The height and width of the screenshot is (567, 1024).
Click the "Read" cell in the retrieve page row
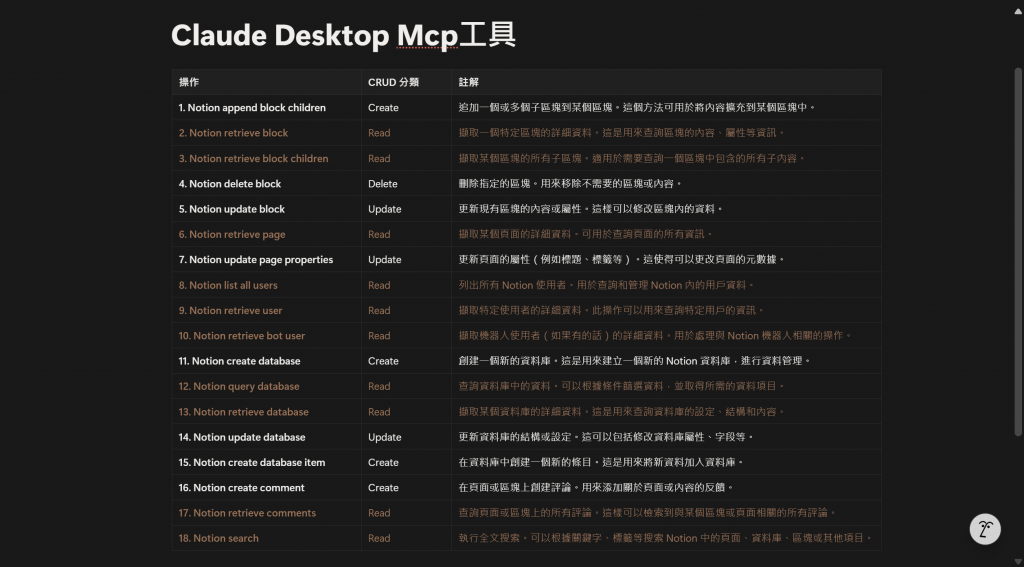click(x=406, y=234)
